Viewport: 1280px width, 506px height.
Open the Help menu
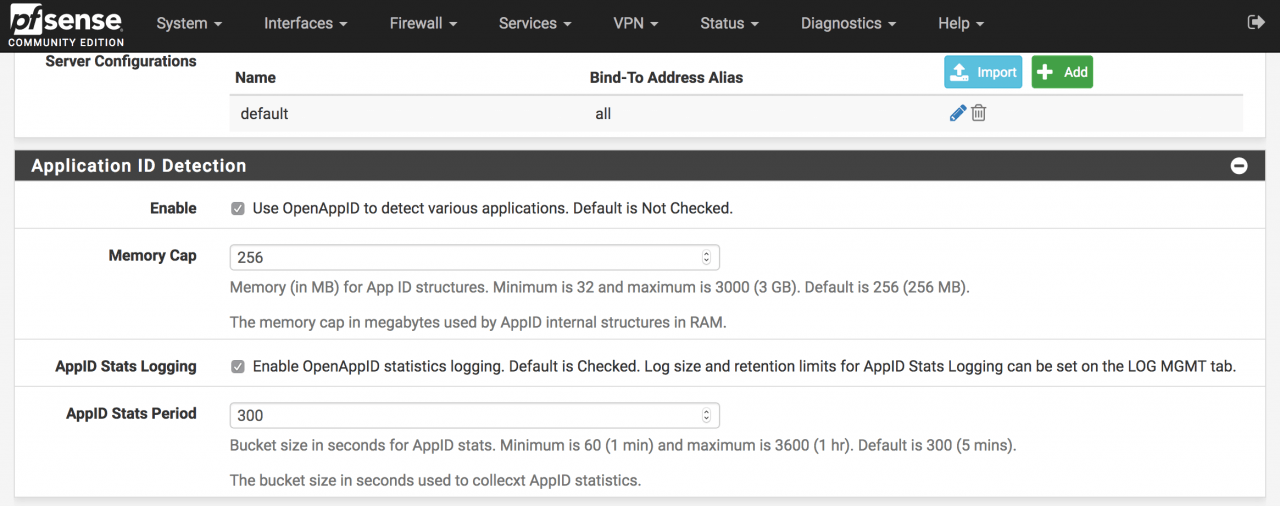coord(961,23)
